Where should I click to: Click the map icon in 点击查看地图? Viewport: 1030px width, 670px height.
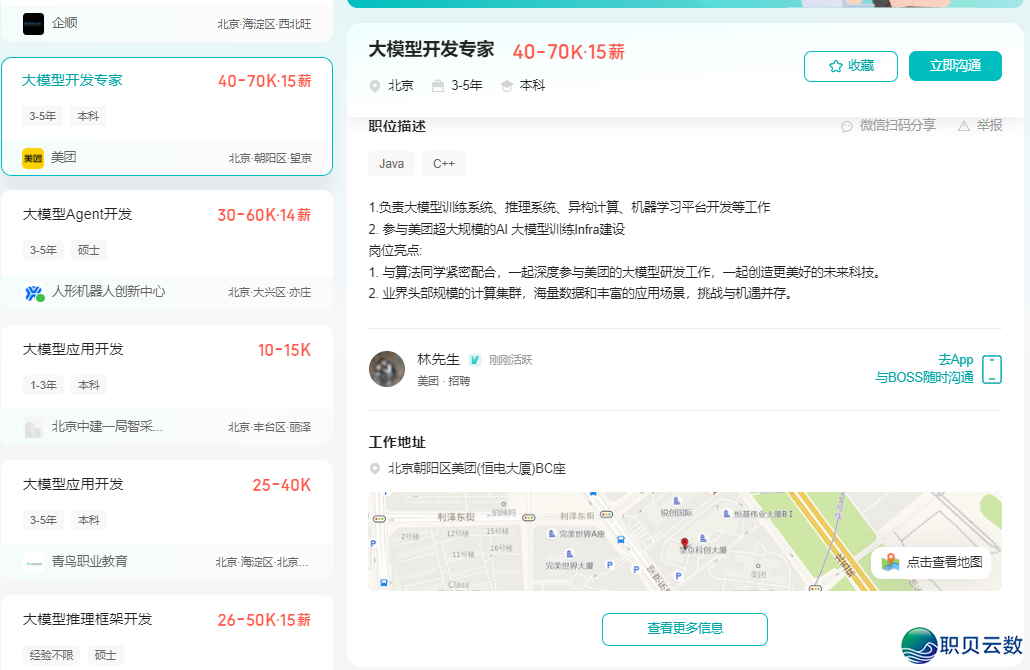click(x=890, y=562)
